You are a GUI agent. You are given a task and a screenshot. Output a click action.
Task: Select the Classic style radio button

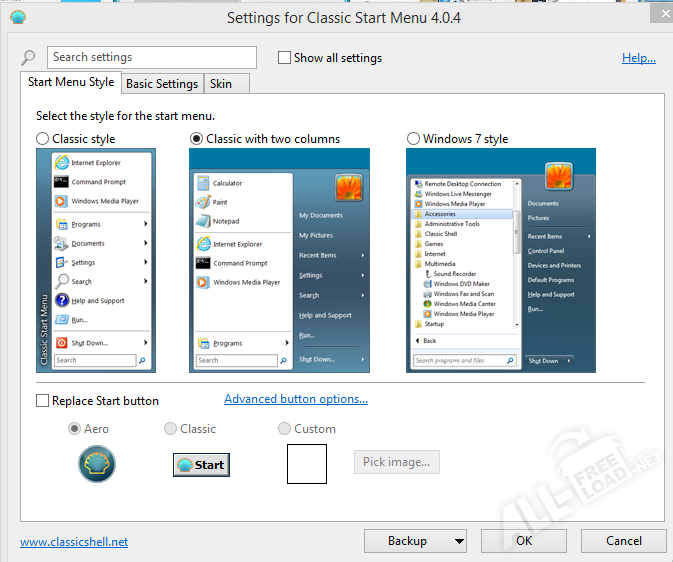(x=43, y=139)
